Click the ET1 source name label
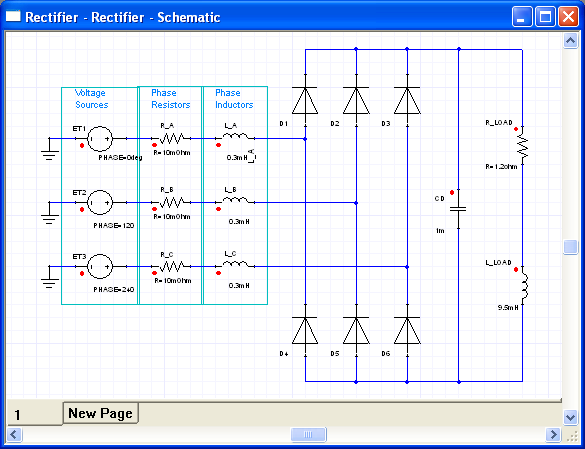 (x=79, y=128)
